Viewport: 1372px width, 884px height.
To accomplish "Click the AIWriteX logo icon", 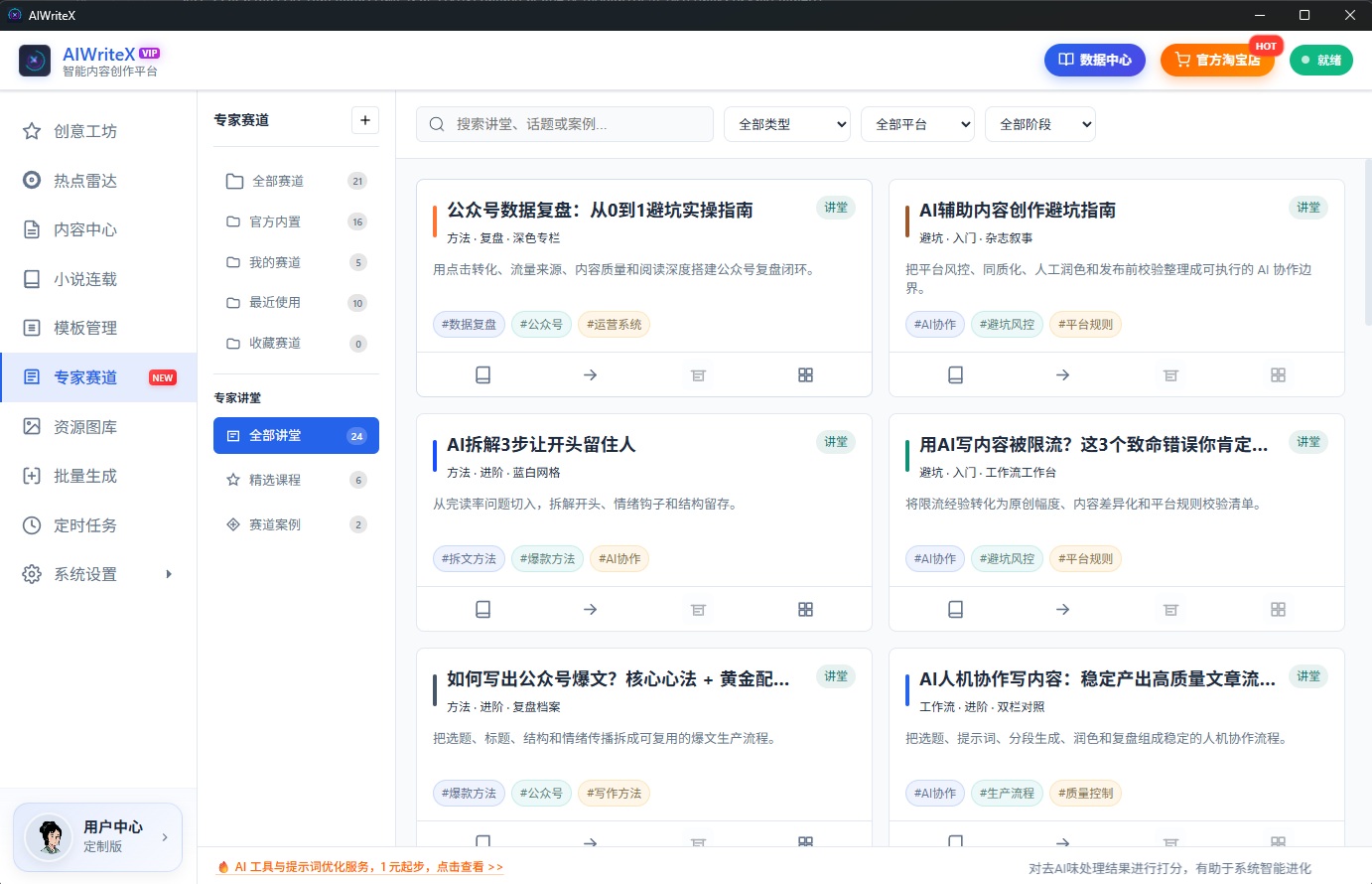I will pos(35,61).
